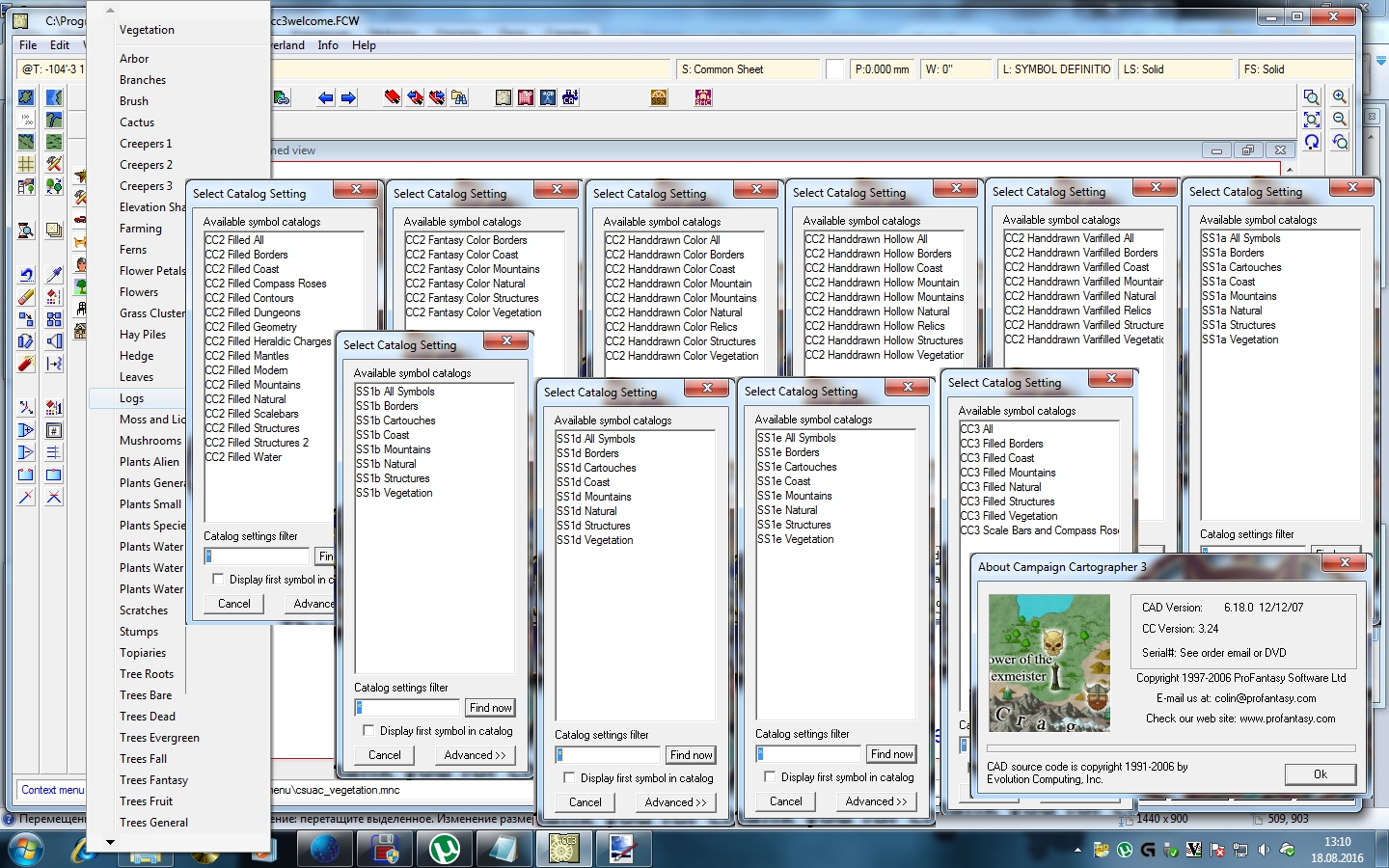This screenshot has width=1389, height=868.
Task: Click the blue left arrow toolbar icon
Action: point(326,97)
